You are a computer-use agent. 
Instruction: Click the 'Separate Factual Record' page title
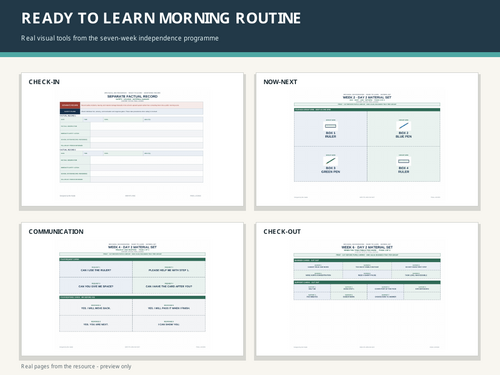pyautogui.click(x=132, y=96)
